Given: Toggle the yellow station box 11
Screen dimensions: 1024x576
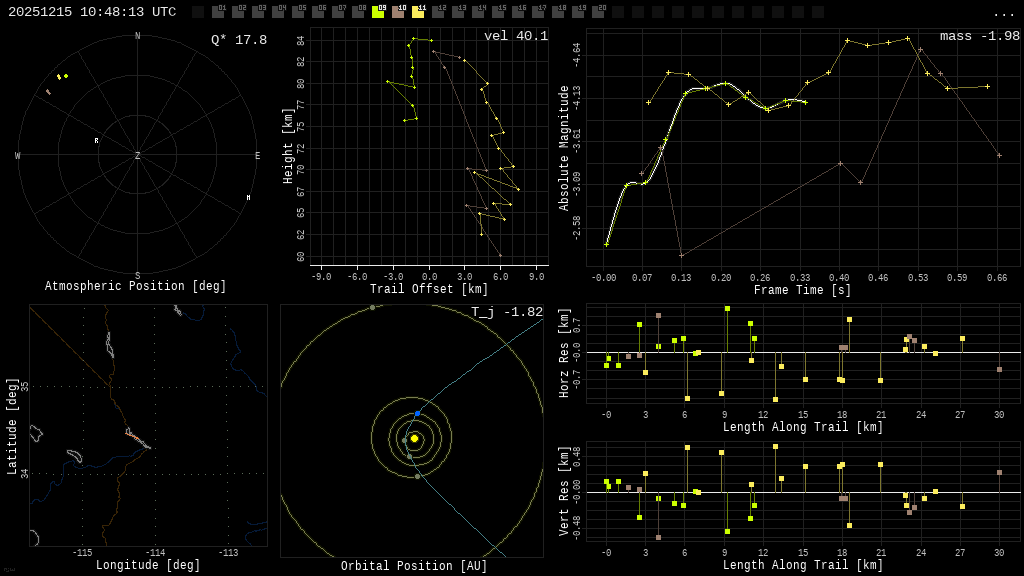Looking at the screenshot, I should click(x=418, y=12).
